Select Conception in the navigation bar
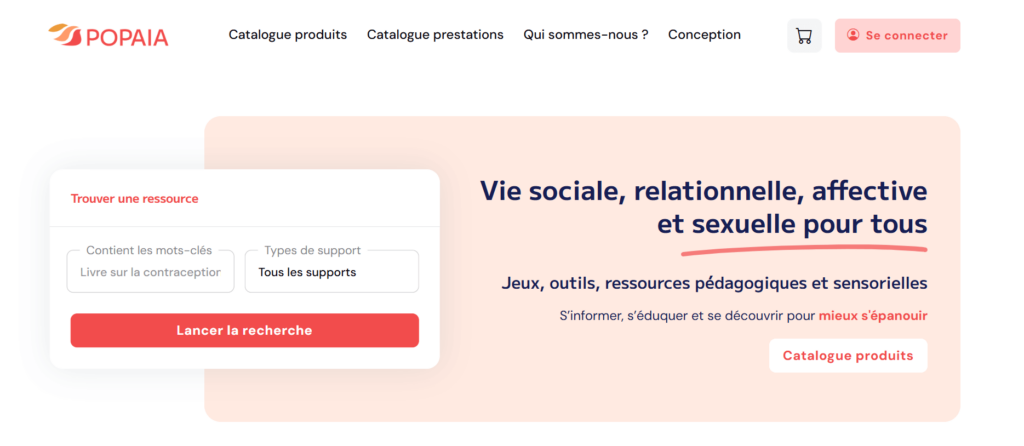The width and height of the screenshot is (1024, 446). pos(704,35)
